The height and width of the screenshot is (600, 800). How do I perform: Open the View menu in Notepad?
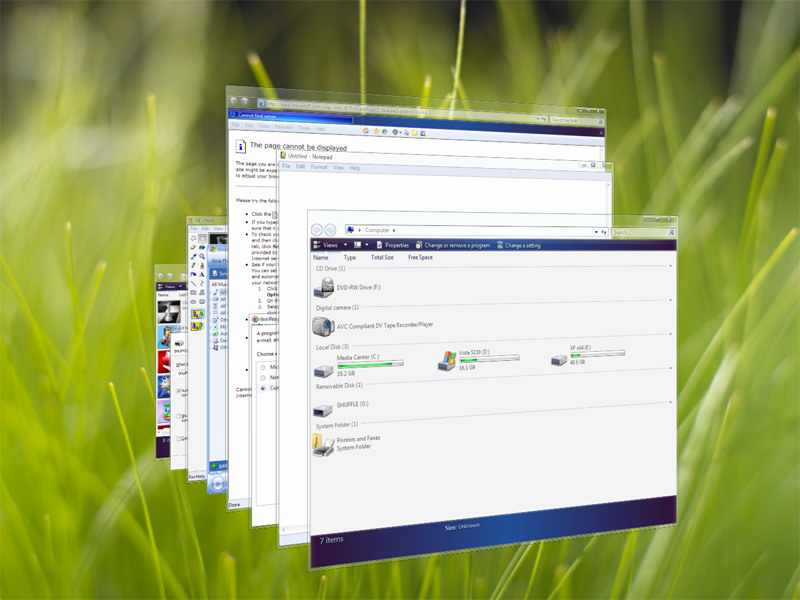click(x=338, y=167)
